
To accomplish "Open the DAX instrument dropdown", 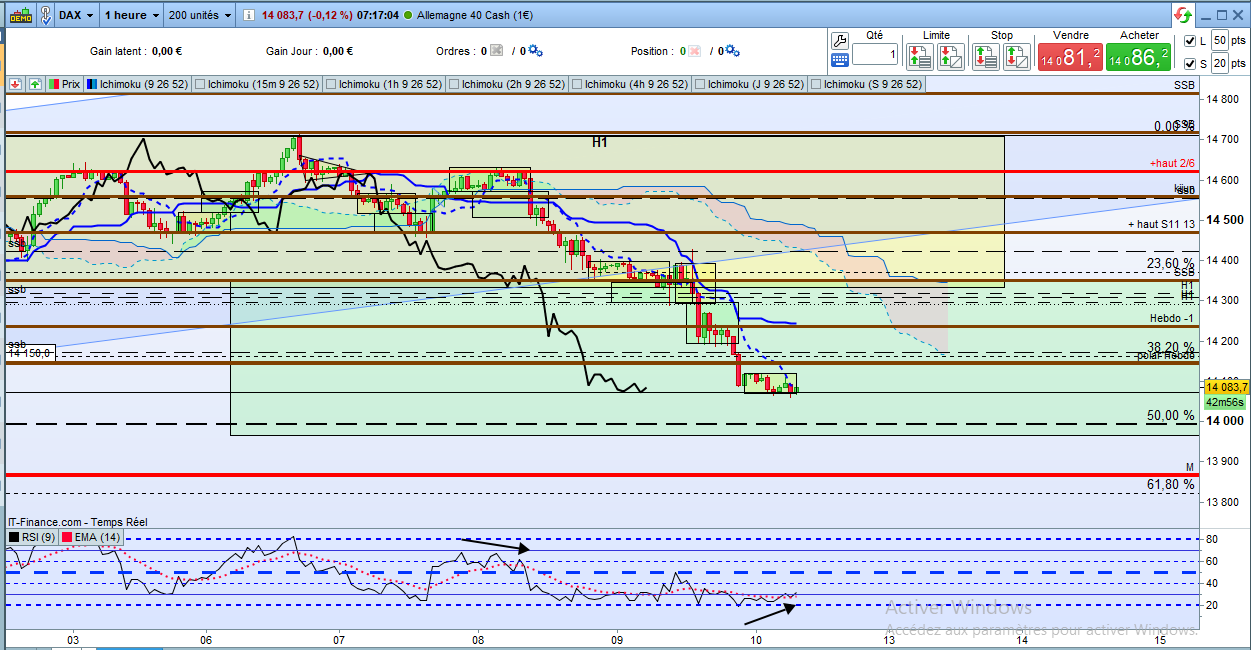I will tap(76, 15).
